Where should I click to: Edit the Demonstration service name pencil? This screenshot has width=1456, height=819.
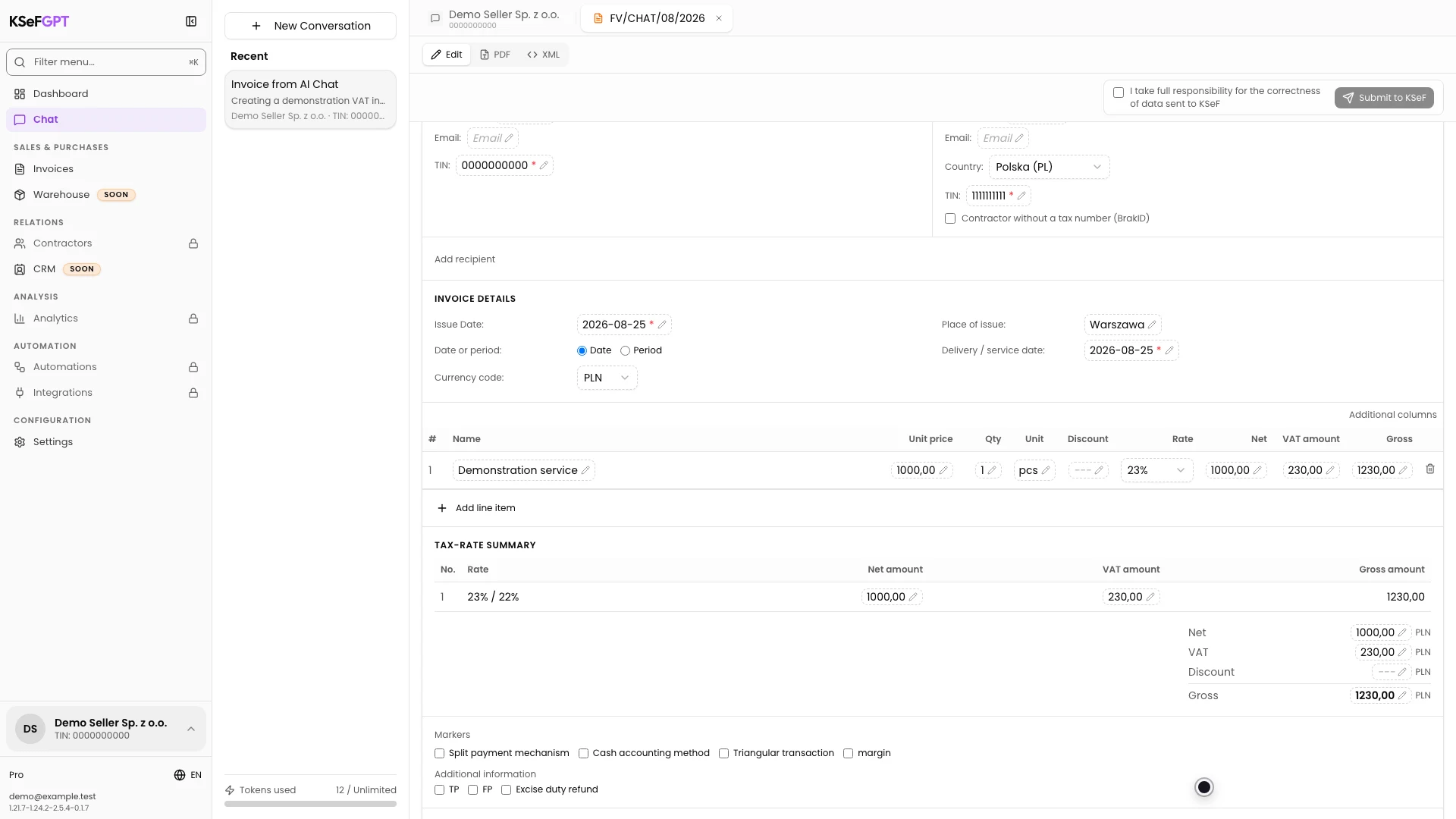[x=585, y=470]
